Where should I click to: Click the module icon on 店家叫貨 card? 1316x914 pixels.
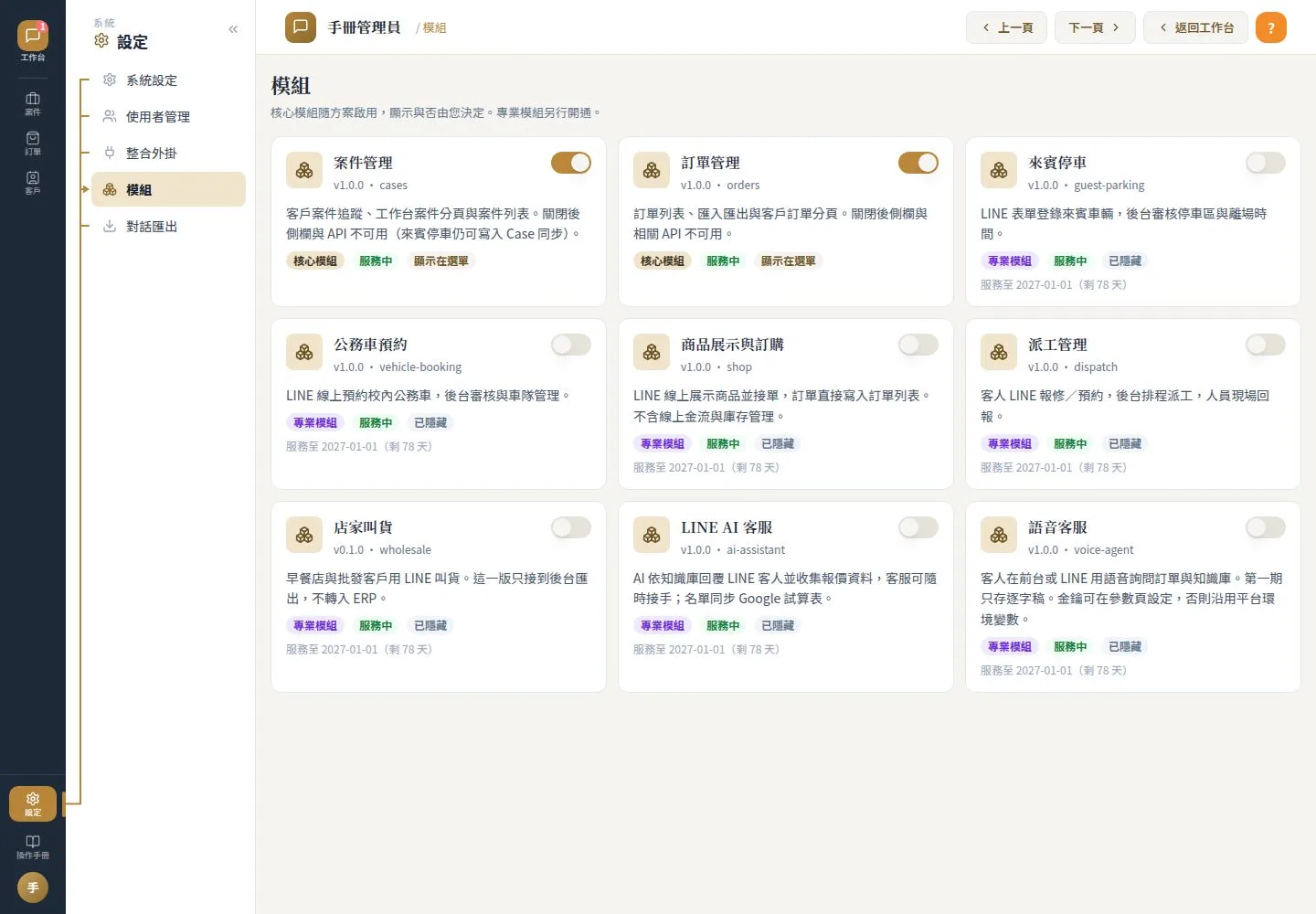(x=304, y=535)
